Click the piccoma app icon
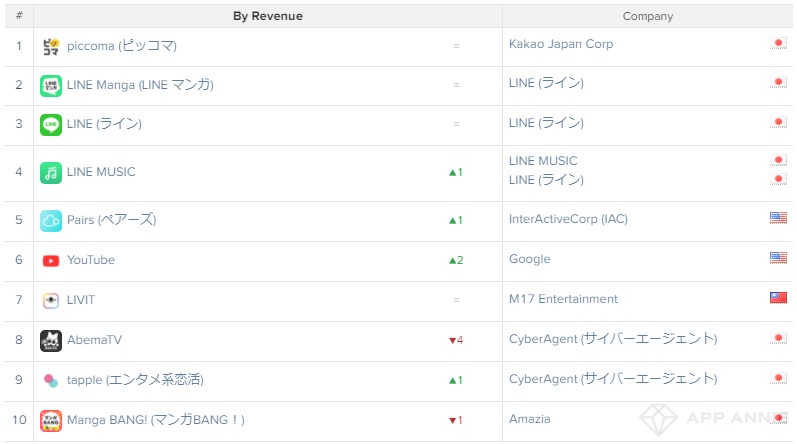797x444 pixels. point(51,46)
